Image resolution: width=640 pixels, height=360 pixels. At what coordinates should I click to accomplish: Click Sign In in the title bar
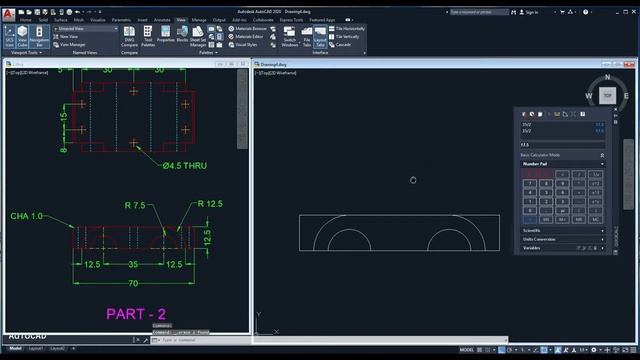(528, 12)
